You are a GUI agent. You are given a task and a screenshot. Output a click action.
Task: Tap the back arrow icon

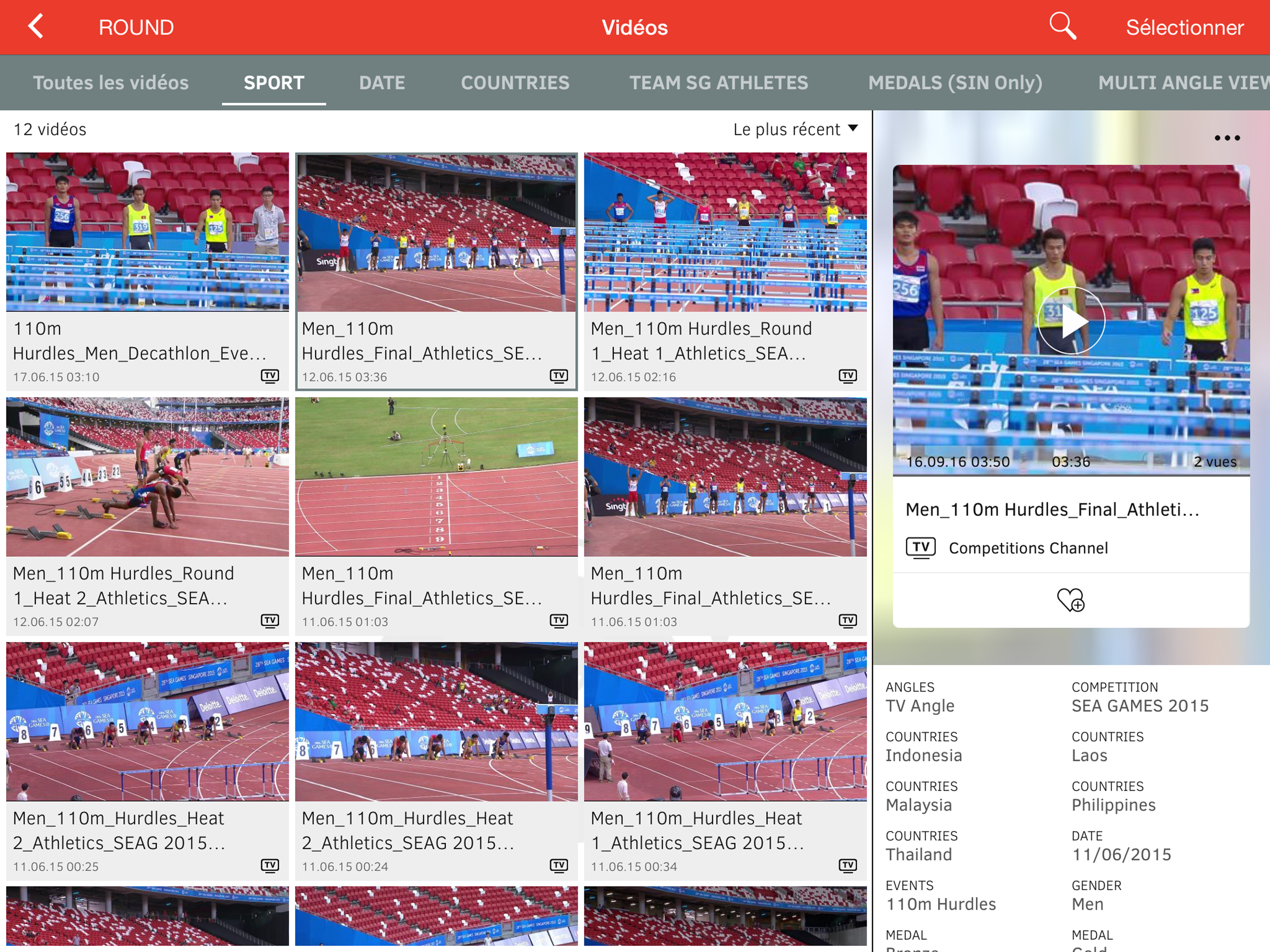(x=36, y=26)
